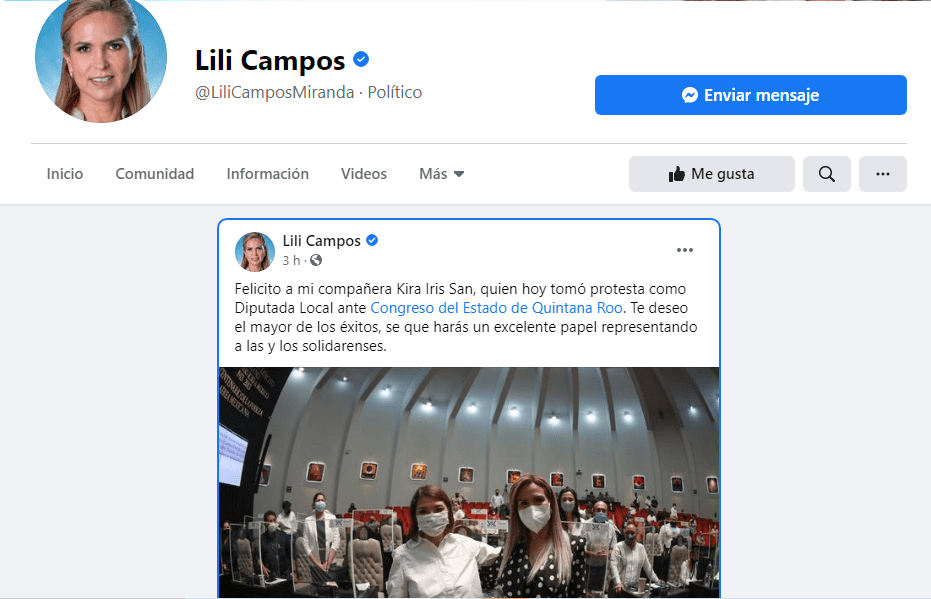Select the Videos tab
This screenshot has width=931, height=599.
click(x=363, y=174)
